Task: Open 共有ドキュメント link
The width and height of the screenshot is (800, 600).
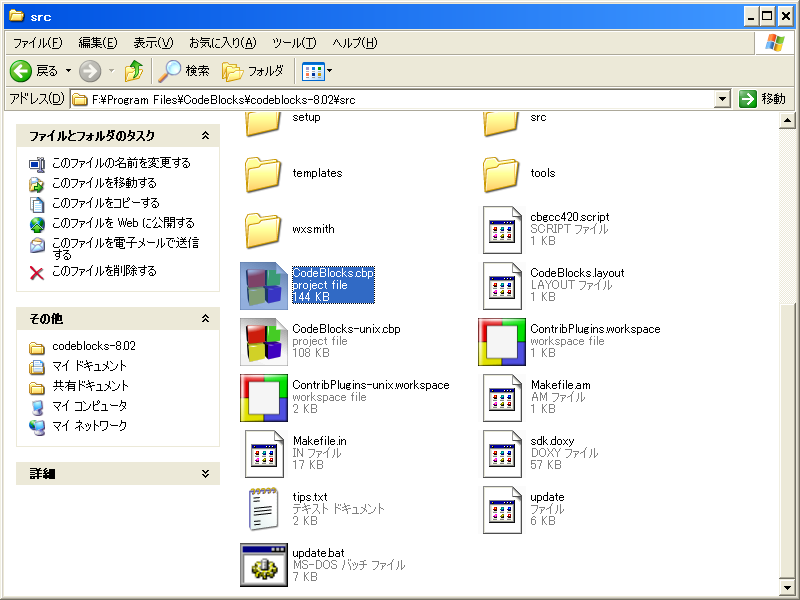Action: (x=90, y=386)
